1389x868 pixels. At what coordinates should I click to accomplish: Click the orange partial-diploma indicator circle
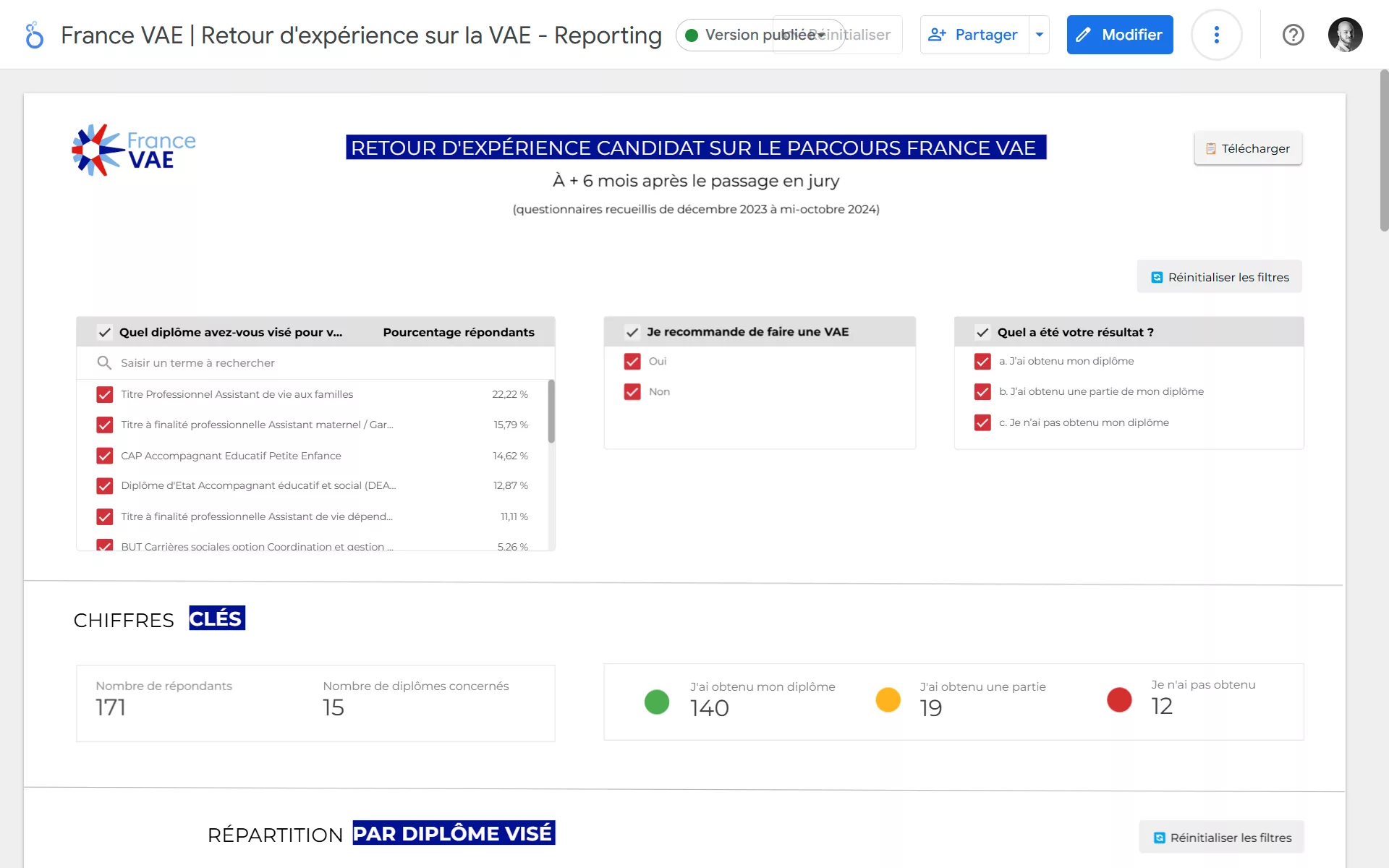888,699
